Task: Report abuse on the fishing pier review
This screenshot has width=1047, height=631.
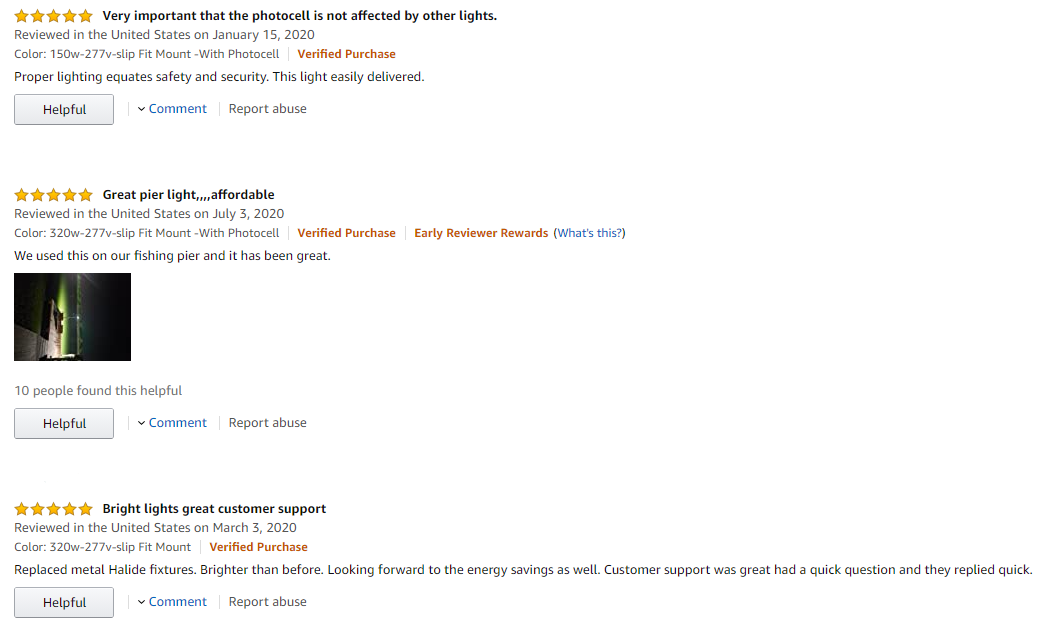Action: coord(267,423)
